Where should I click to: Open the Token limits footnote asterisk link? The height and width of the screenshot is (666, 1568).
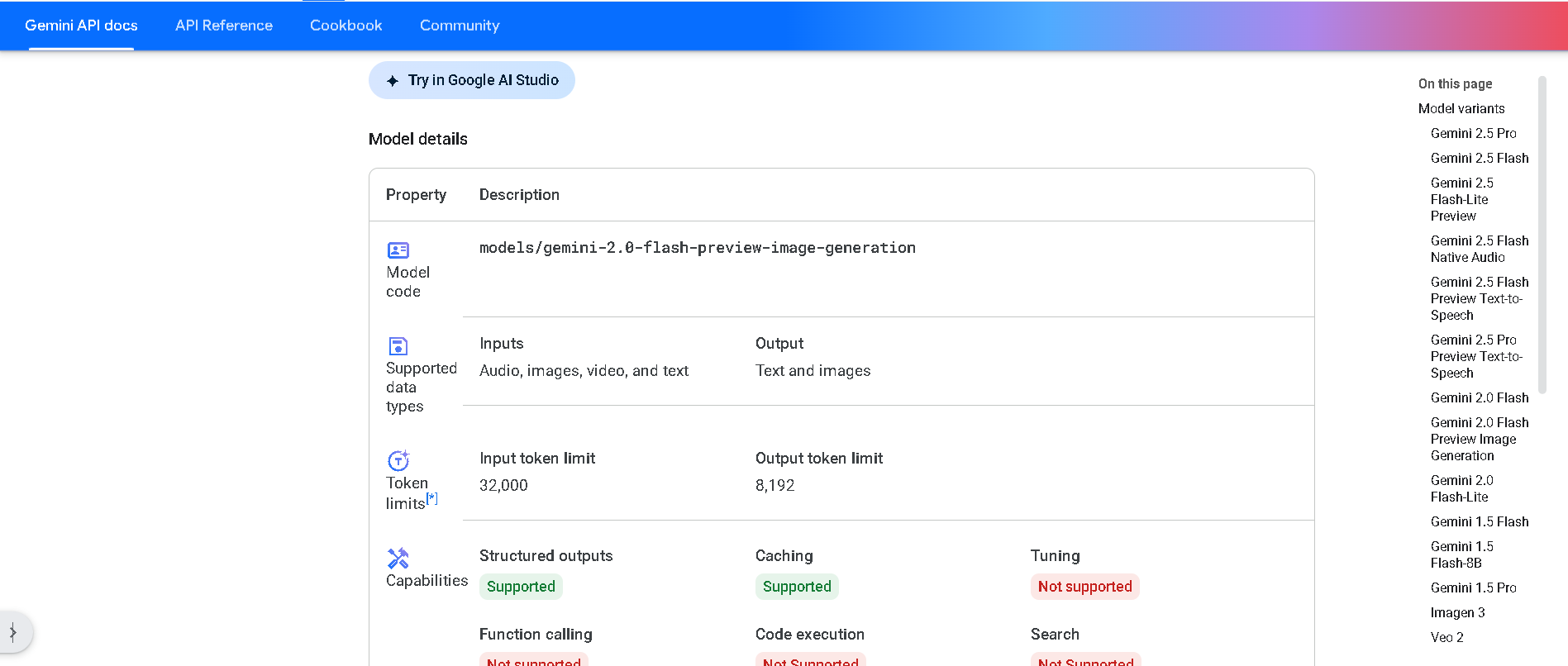(x=432, y=498)
